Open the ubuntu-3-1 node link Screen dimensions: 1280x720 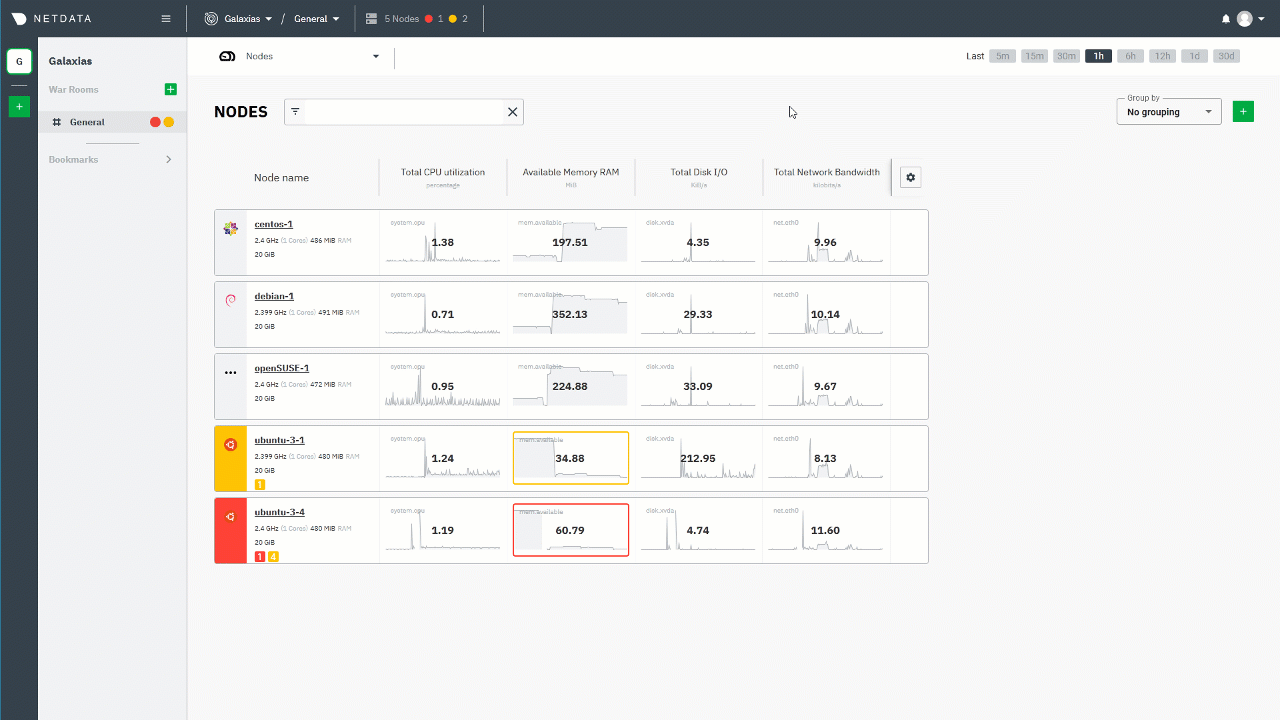tap(280, 440)
